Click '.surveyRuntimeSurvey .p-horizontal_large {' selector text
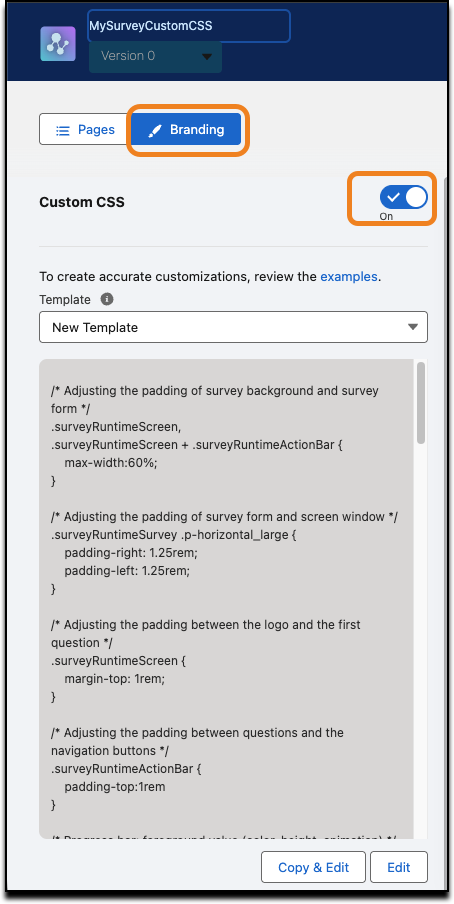Screen dimensions: 454x904 coord(174,534)
